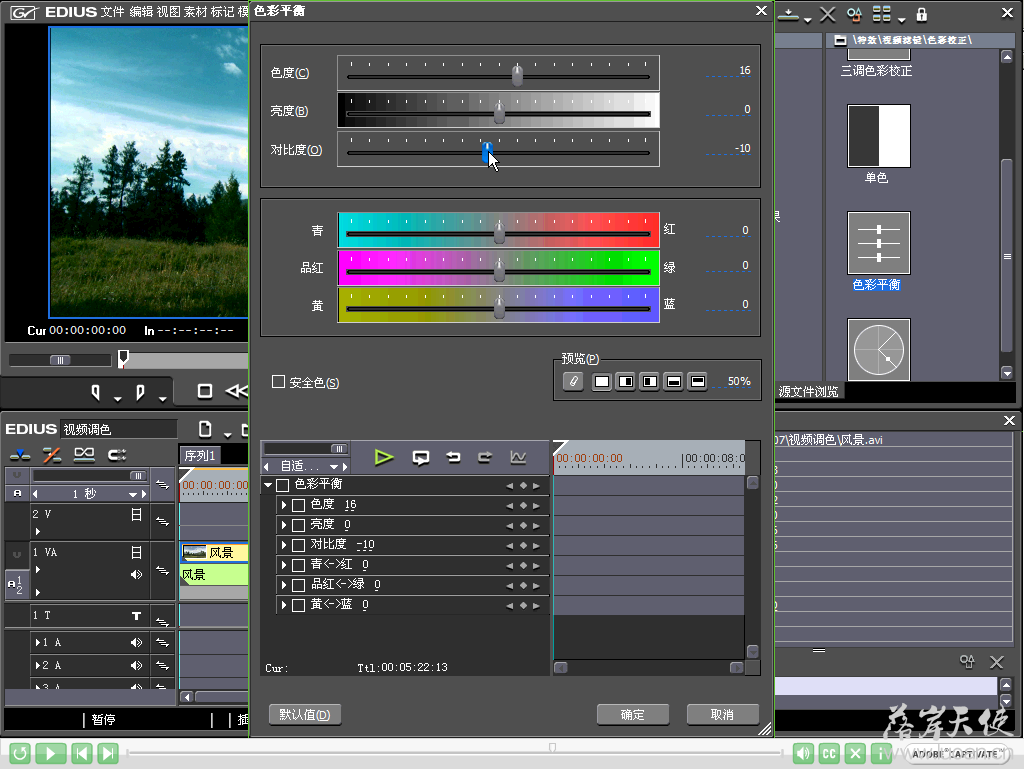Tick the keyframe checkbox for 黄<->蓝
This screenshot has width=1024, height=769.
point(298,606)
